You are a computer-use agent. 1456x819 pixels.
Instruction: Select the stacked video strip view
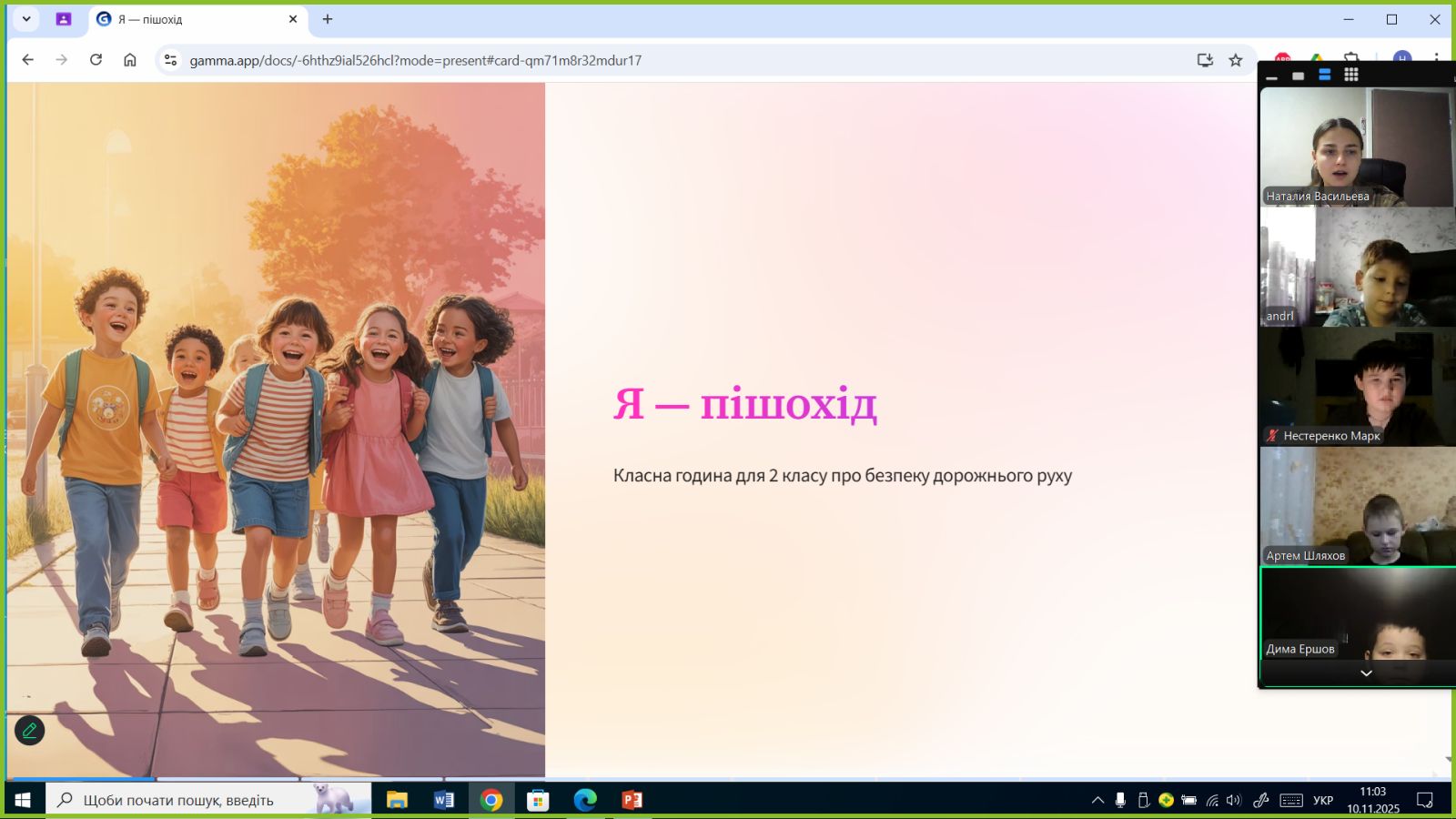point(1325,75)
